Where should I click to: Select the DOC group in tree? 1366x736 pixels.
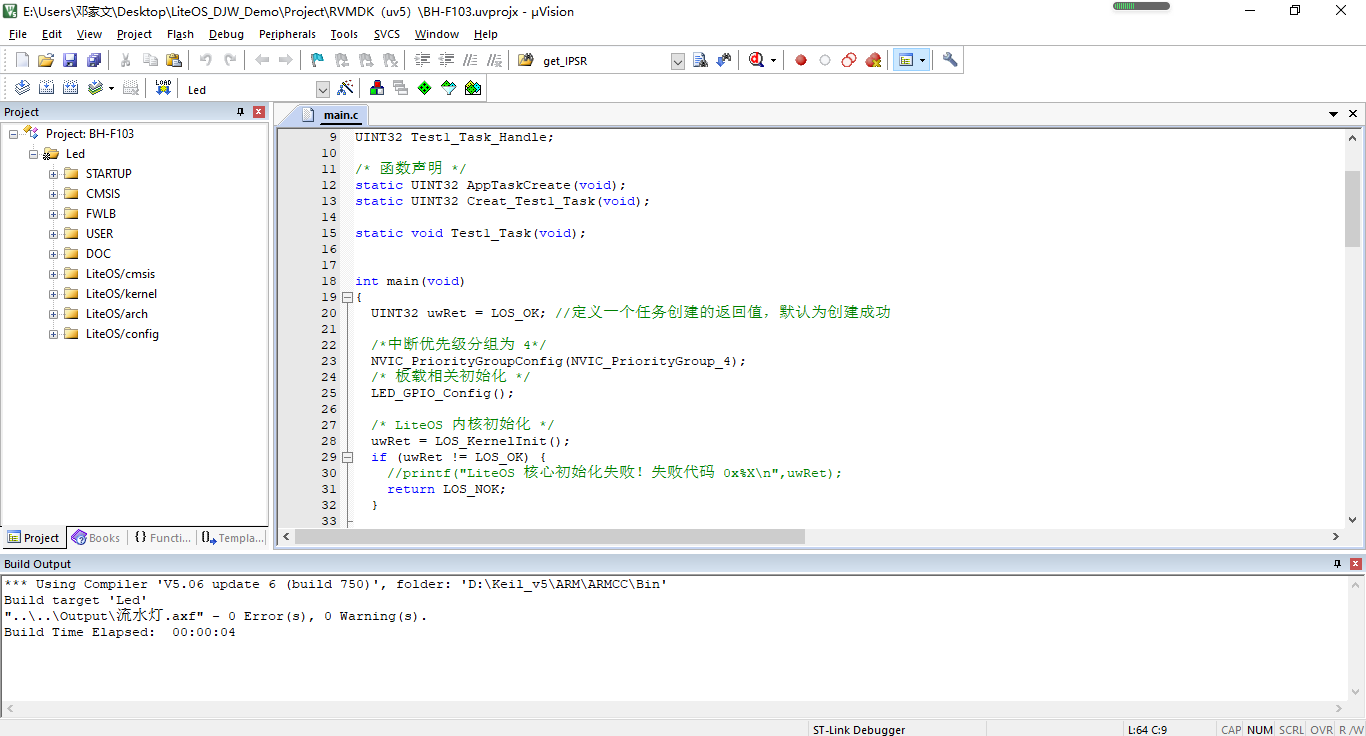coord(98,254)
